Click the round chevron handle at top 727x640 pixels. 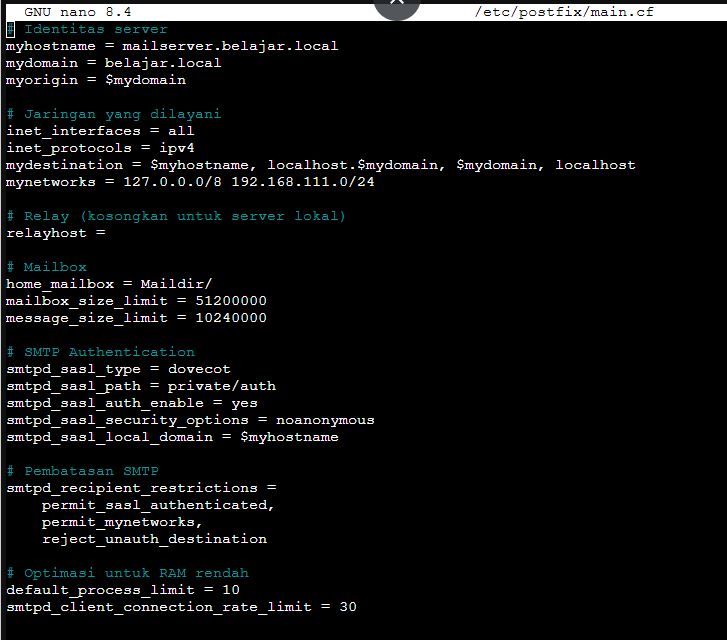(397, 5)
